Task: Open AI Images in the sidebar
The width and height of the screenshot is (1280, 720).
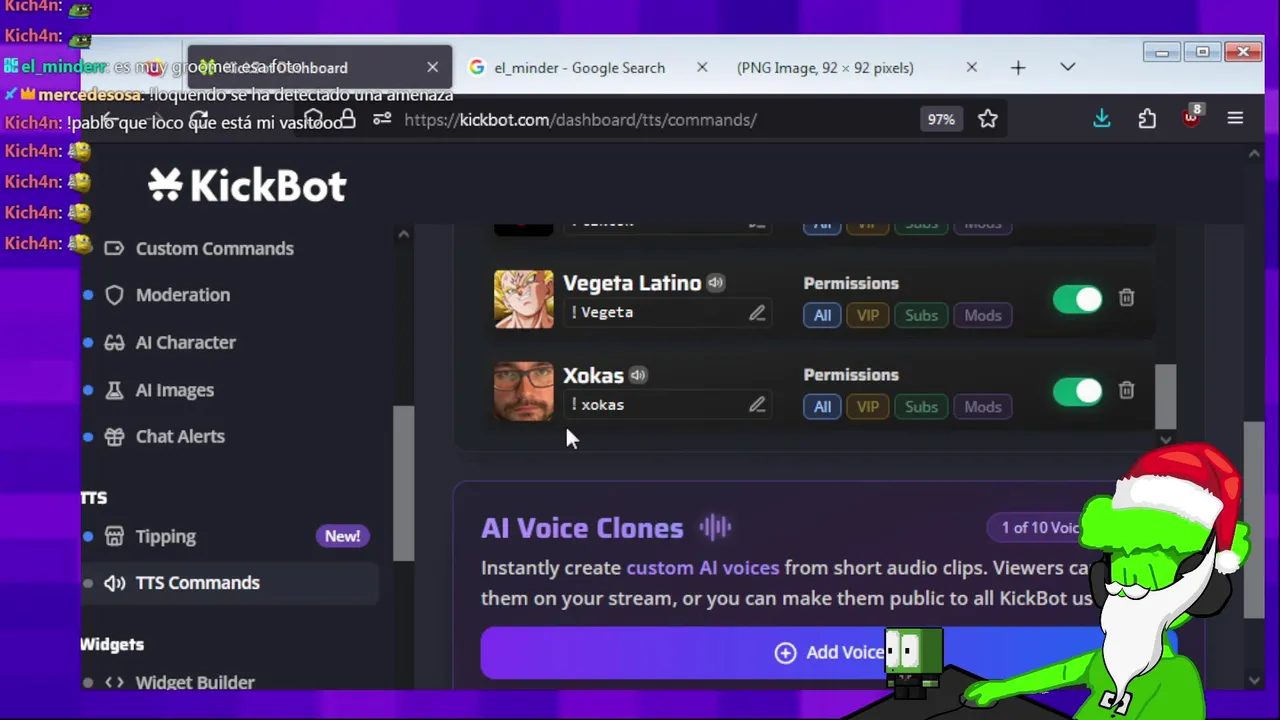Action: (x=175, y=390)
